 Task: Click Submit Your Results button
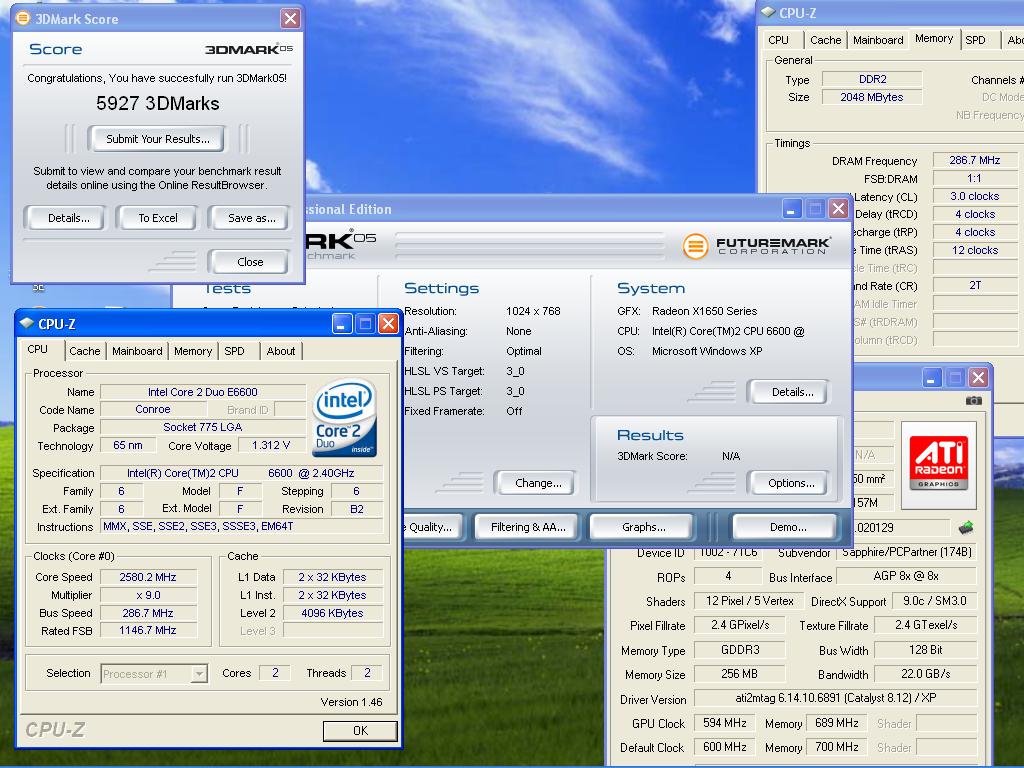pyautogui.click(x=157, y=138)
